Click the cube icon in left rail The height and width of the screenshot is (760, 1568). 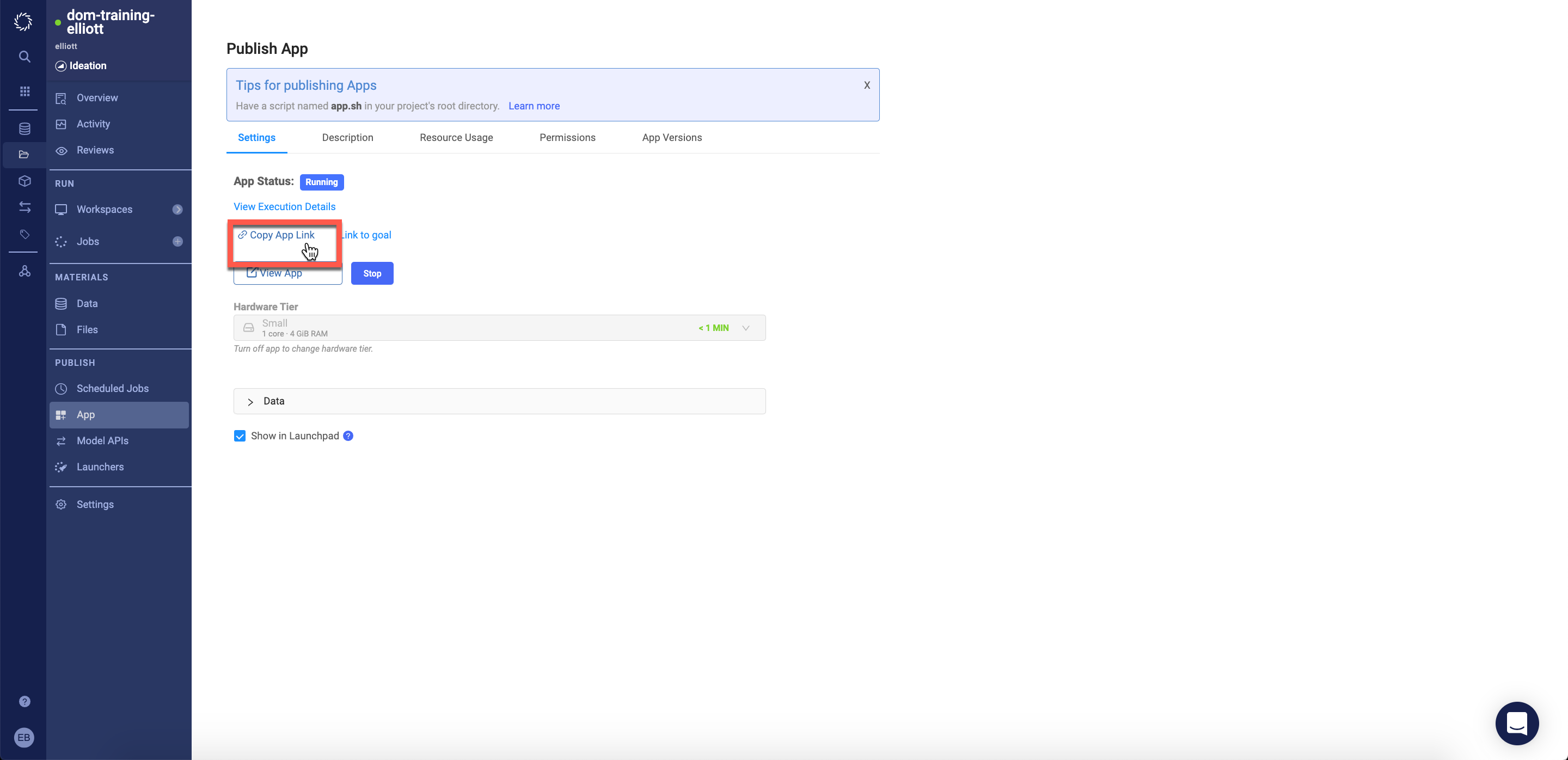click(24, 181)
